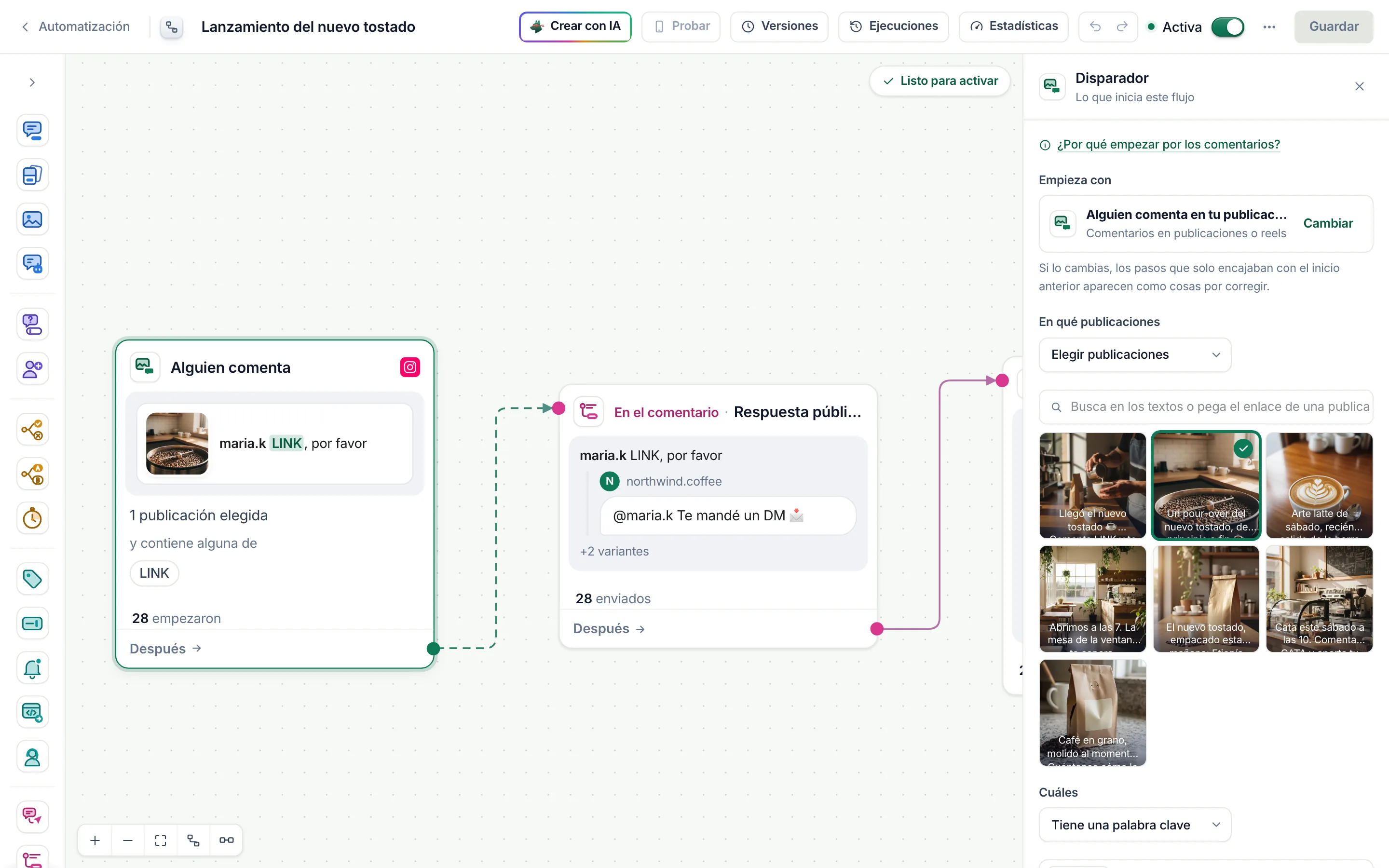Click the LINK keyword chip in trigger card
The width and height of the screenshot is (1389, 868).
[x=154, y=573]
